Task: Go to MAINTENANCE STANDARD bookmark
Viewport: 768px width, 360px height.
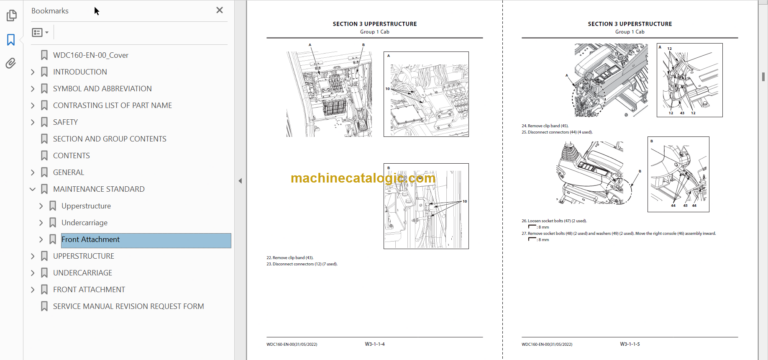Action: pyautogui.click(x=99, y=189)
